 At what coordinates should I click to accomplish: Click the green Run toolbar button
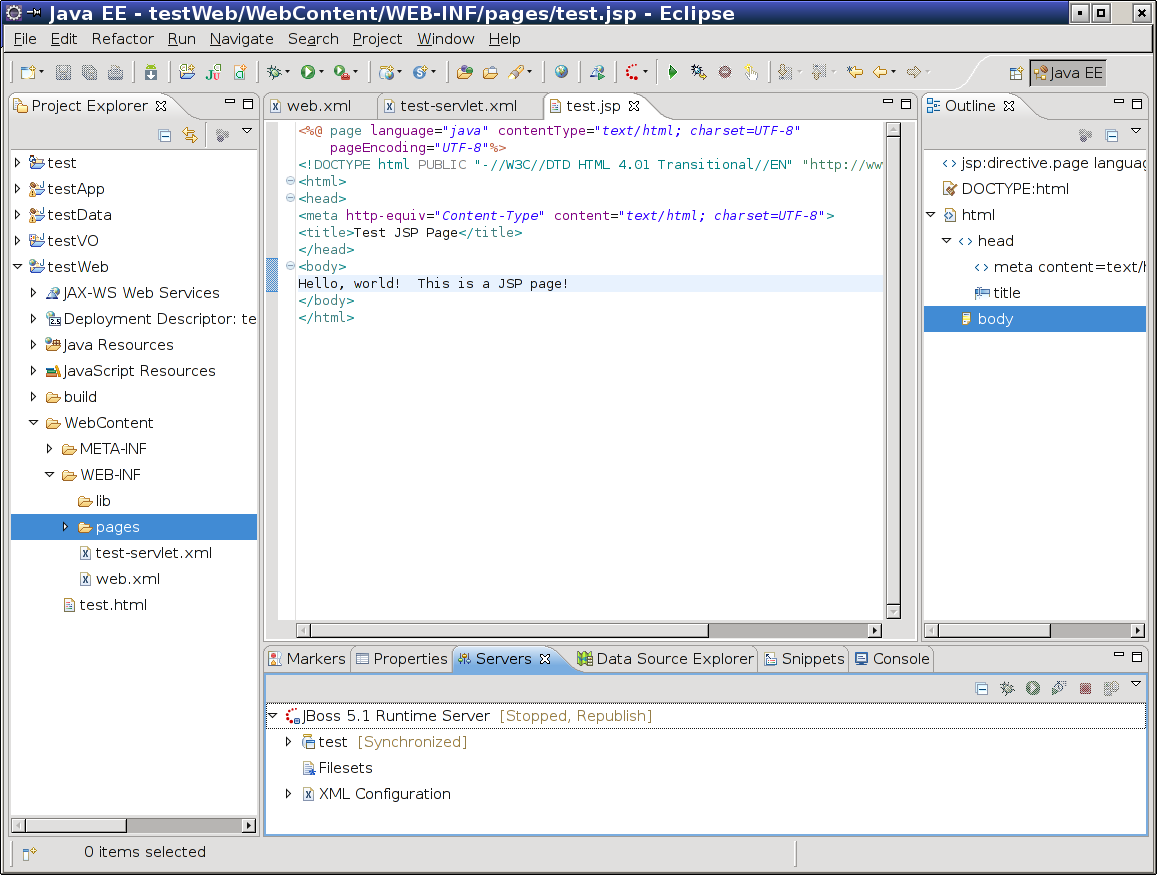[308, 72]
